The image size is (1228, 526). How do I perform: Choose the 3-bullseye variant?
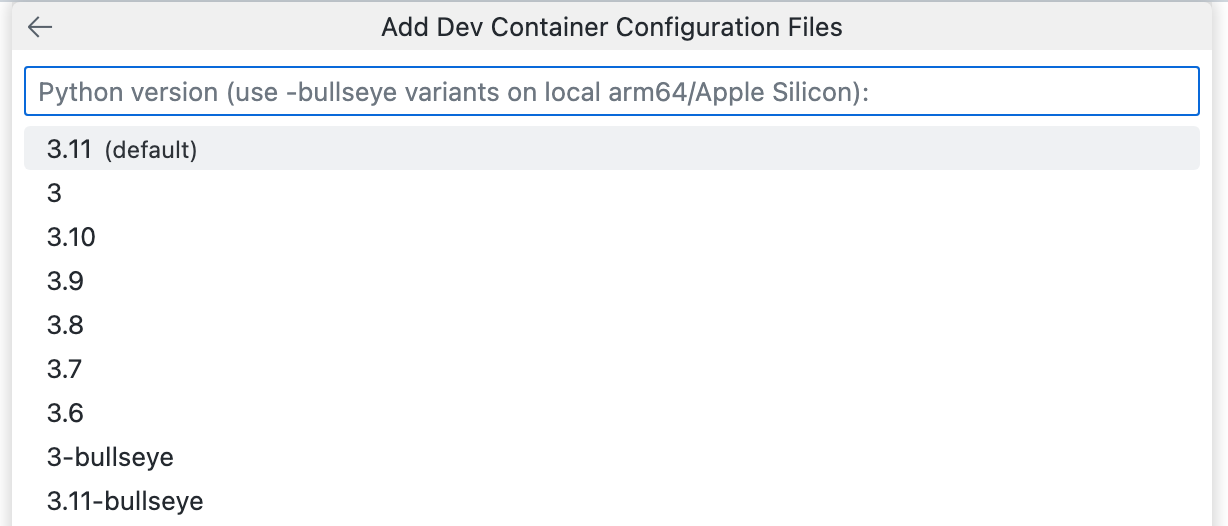point(110,457)
